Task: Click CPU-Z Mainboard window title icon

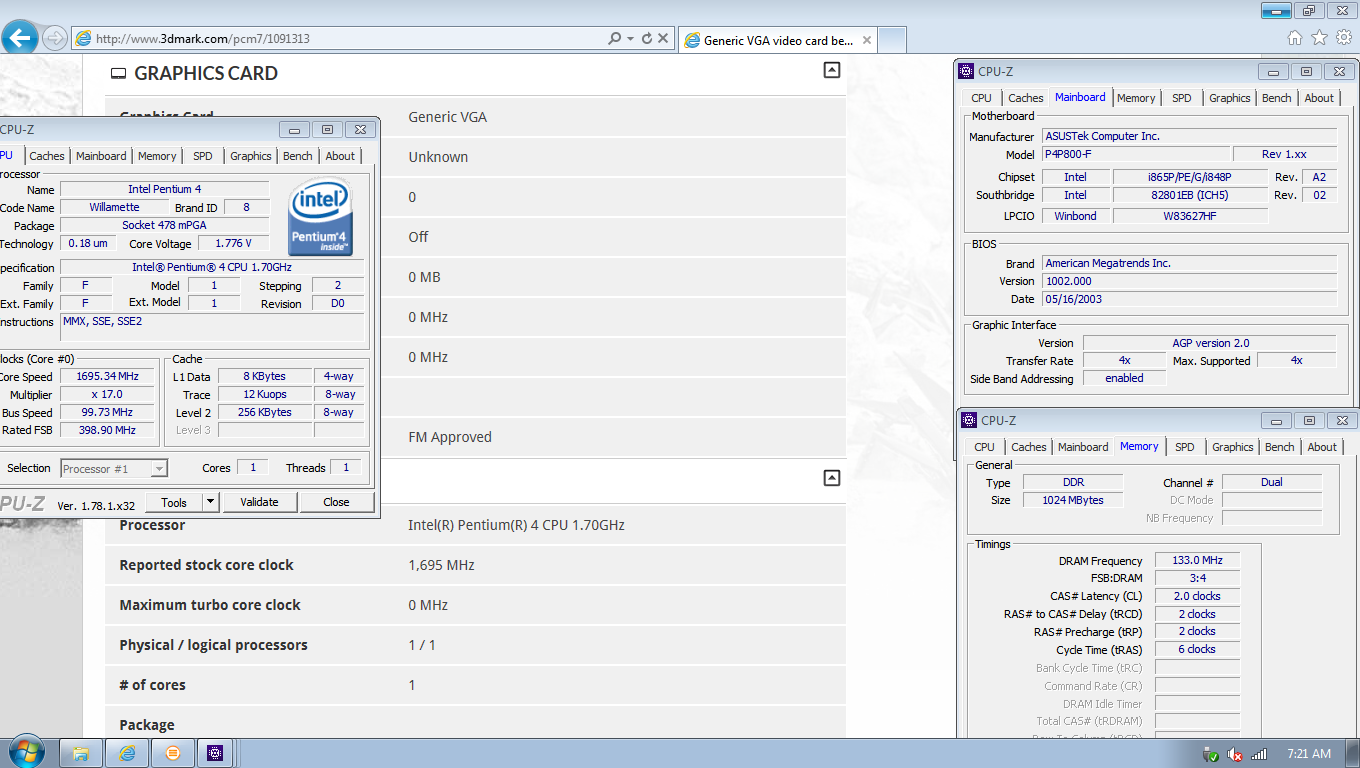Action: (x=965, y=71)
